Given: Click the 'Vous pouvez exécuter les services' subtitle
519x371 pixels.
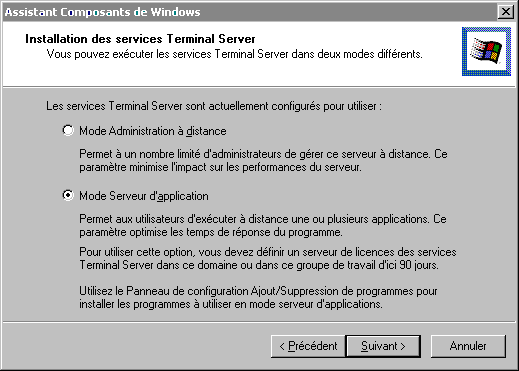Looking at the screenshot, I should [234, 54].
